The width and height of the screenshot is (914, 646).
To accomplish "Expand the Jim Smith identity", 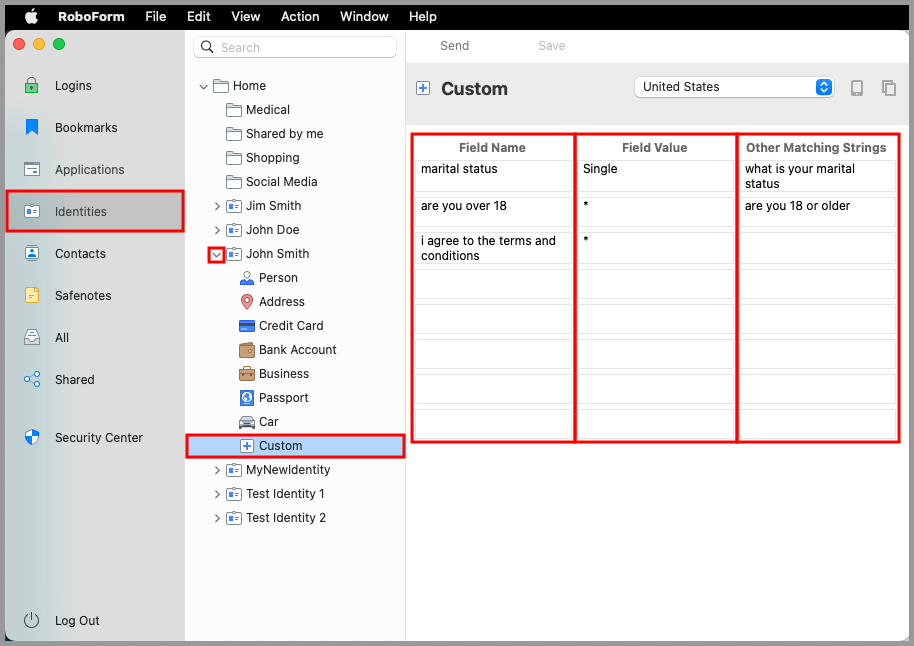I will pyautogui.click(x=217, y=206).
